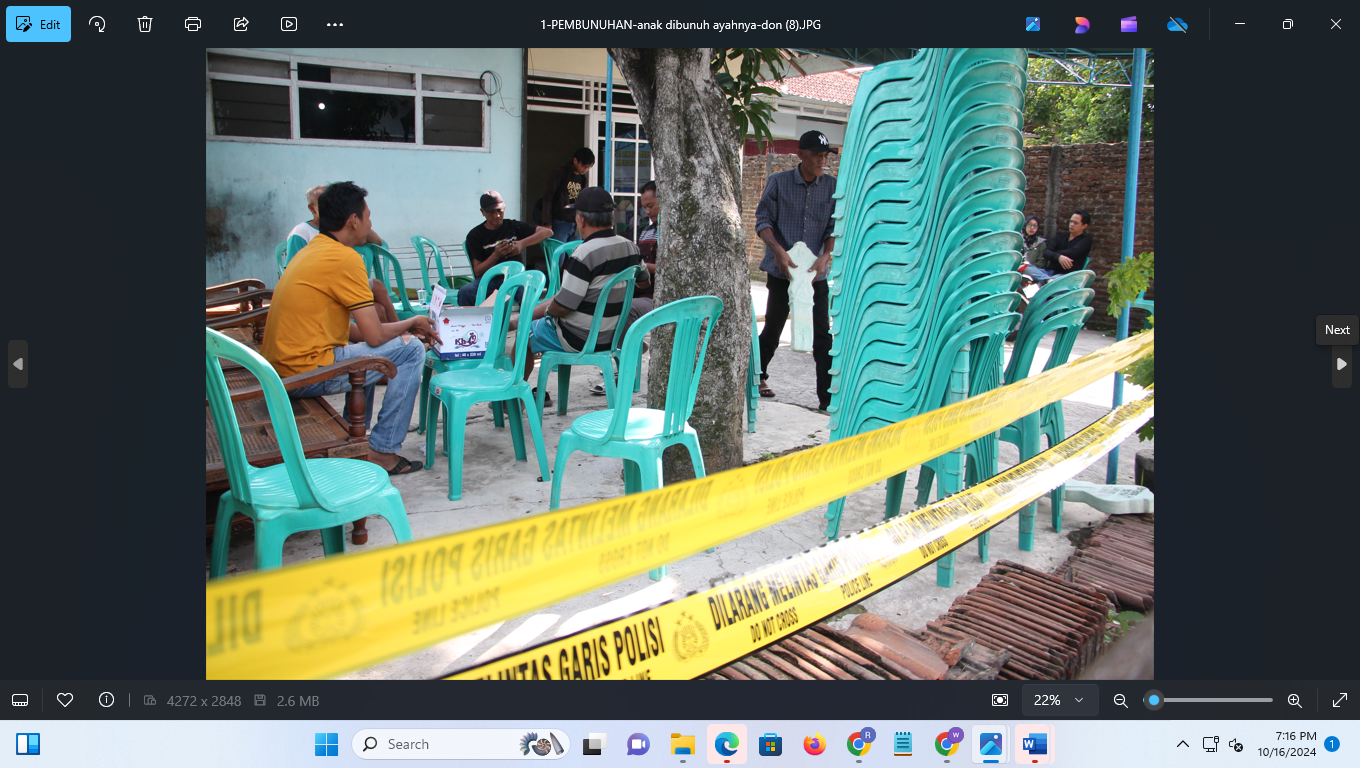Minimize the Photos window
1360x768 pixels.
coord(1240,24)
